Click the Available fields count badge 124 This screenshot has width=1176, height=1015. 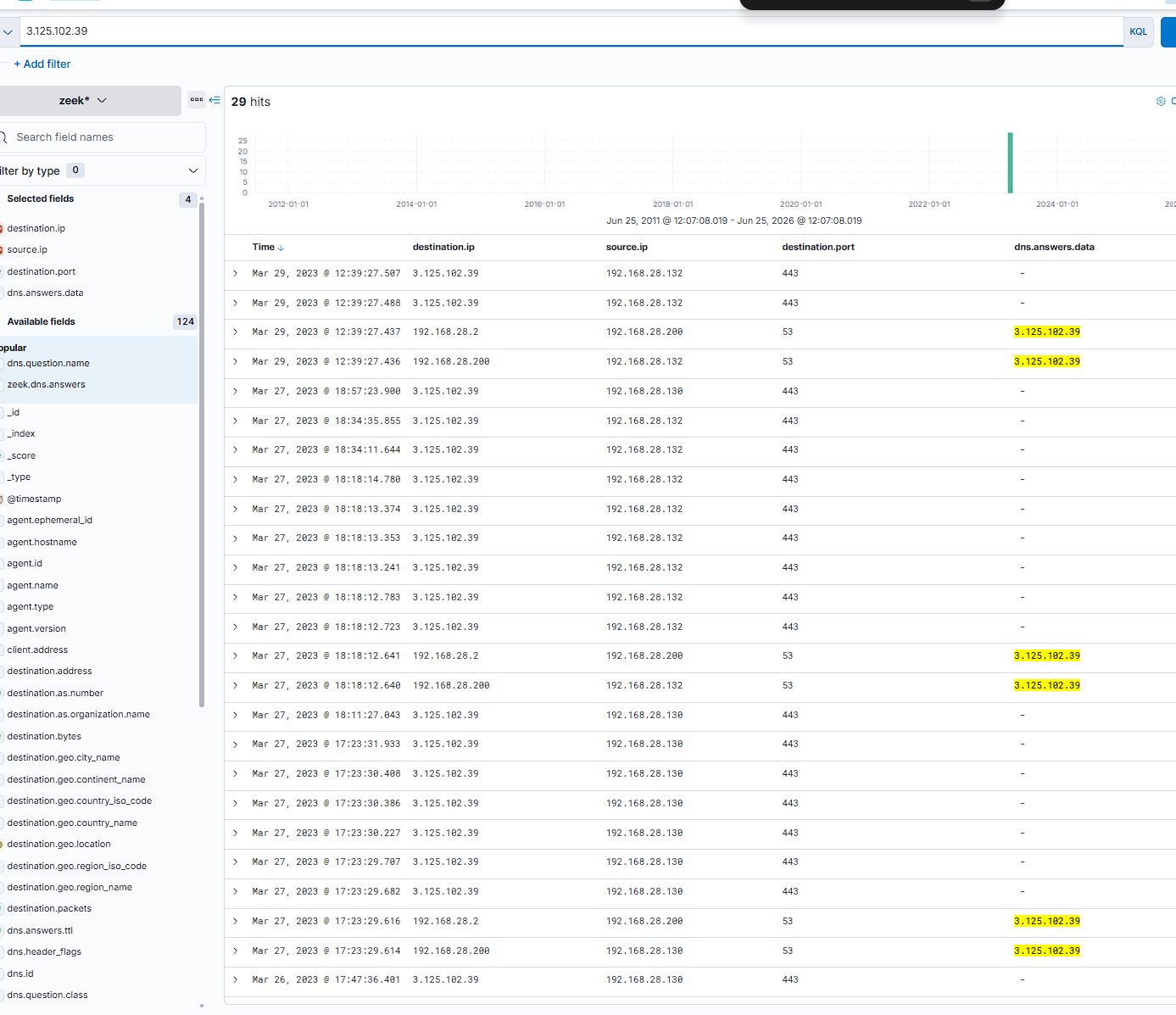pos(186,321)
